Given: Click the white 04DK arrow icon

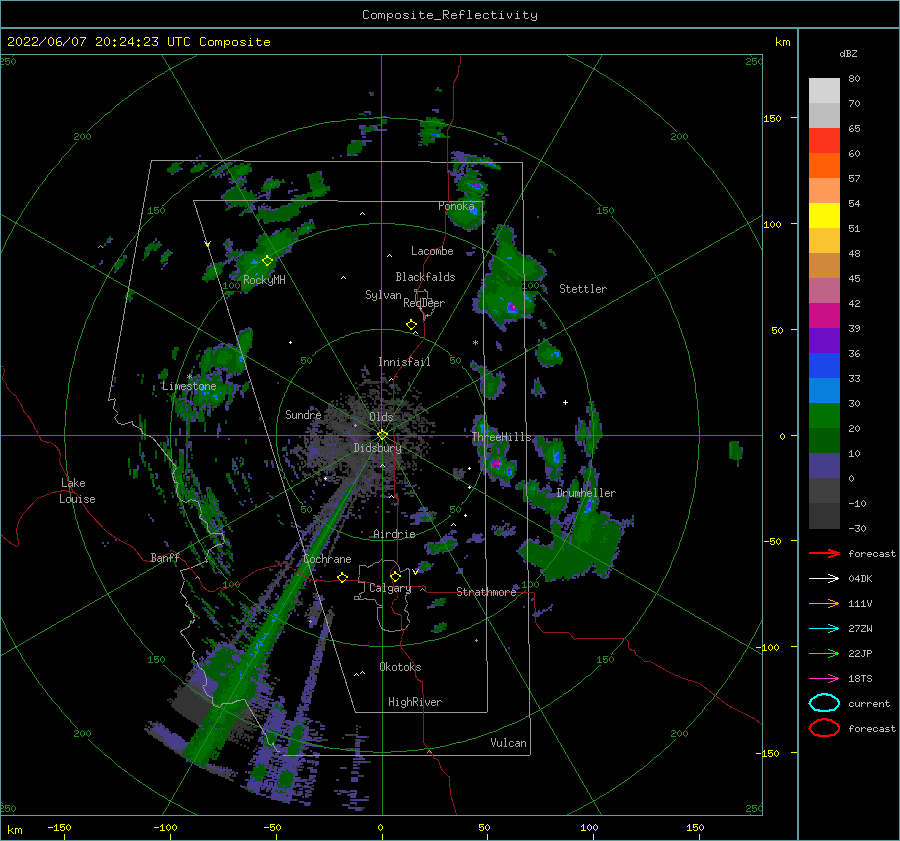Looking at the screenshot, I should click(x=824, y=578).
